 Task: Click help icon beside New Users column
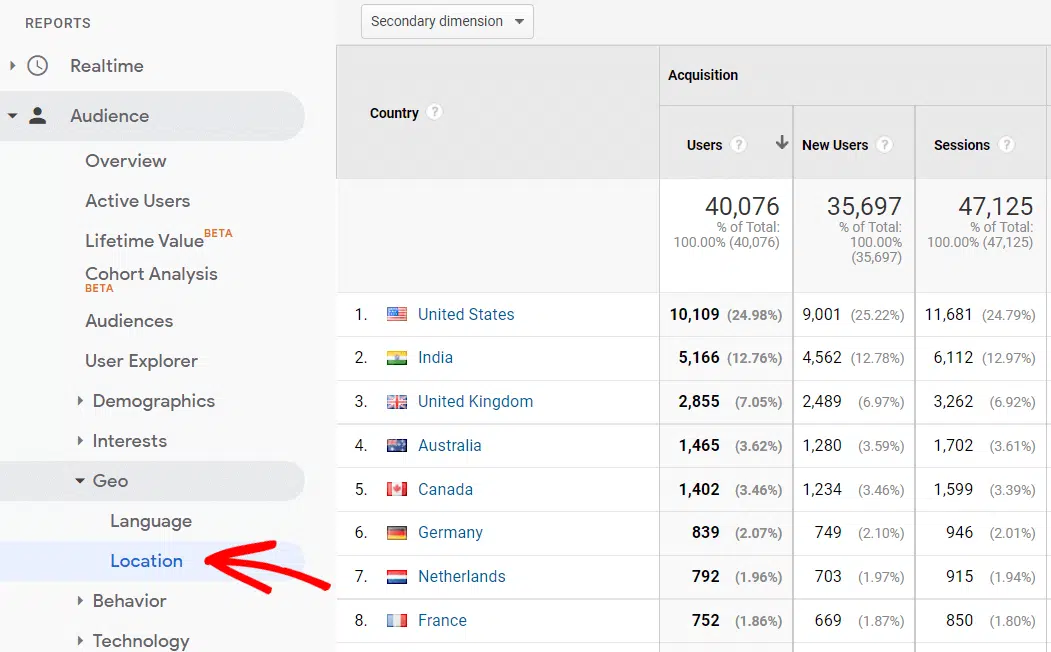(884, 145)
